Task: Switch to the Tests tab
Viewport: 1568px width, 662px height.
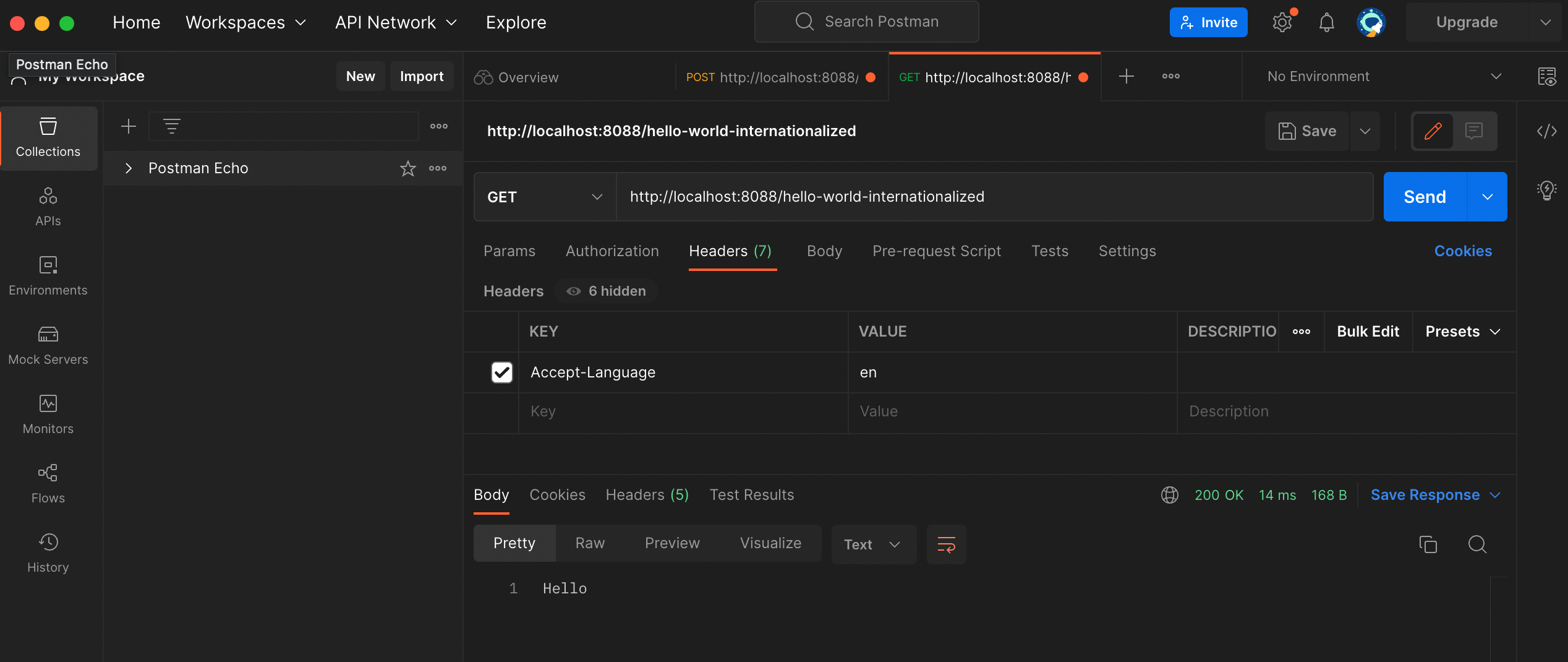Action: coord(1049,251)
